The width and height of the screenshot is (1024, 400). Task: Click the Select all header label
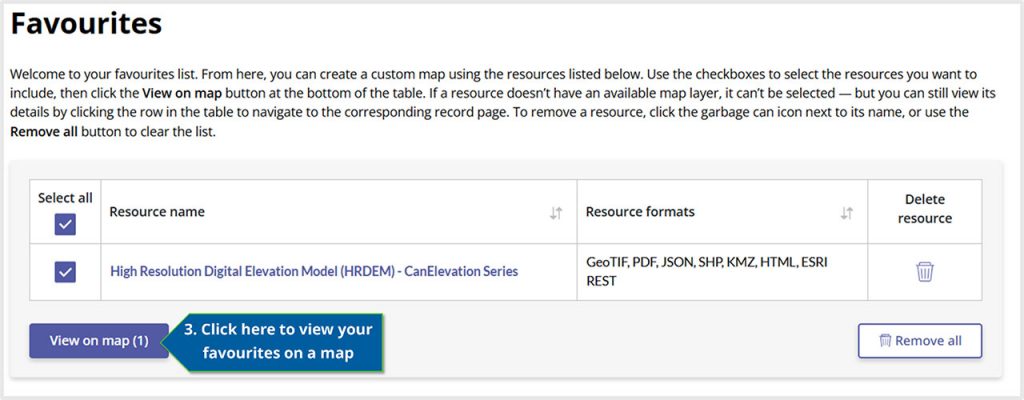point(65,198)
